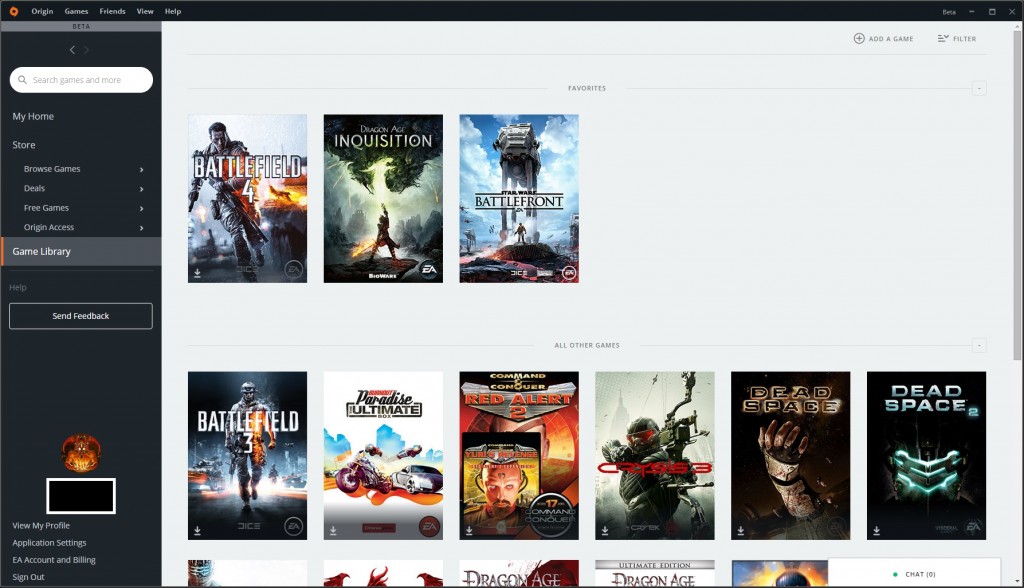Open the Battlefield 3 game tile
Screen dimensions: 1024x588
(248, 456)
